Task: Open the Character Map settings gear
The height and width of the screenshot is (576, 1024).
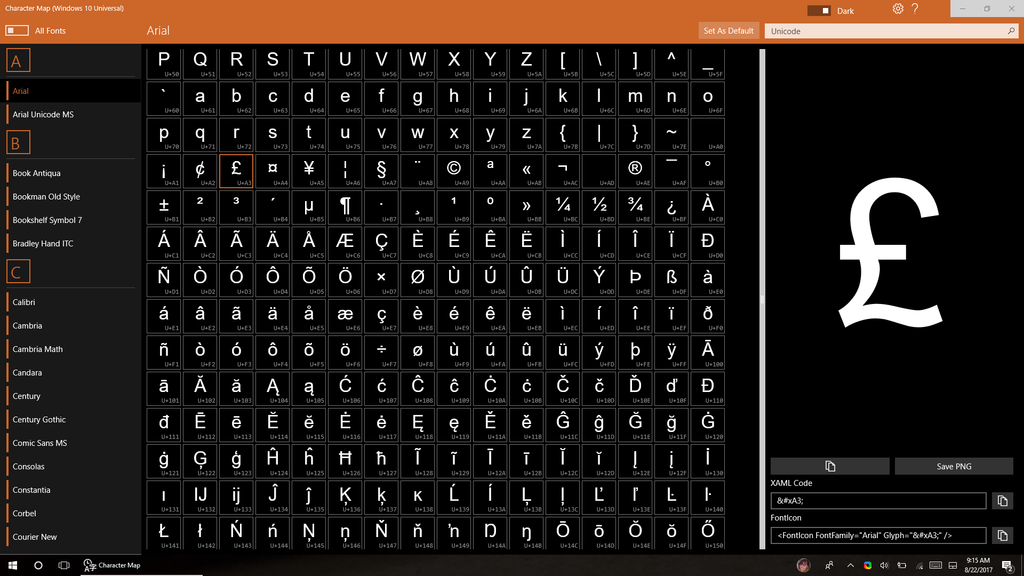Action: tap(897, 10)
